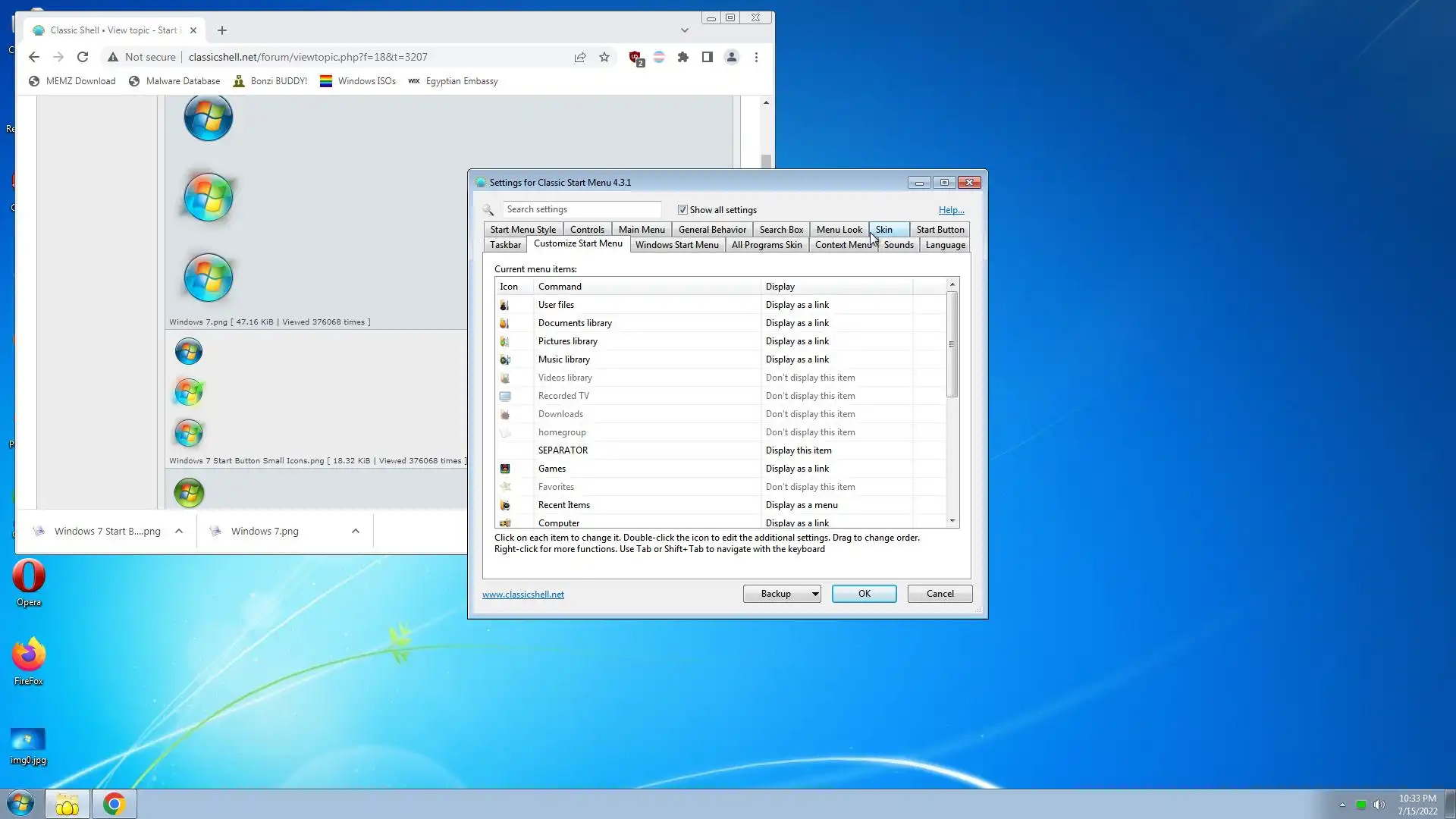Viewport: 1456px width, 819px height.
Task: Expand options for the Windows 7.png download
Action: coord(356,532)
